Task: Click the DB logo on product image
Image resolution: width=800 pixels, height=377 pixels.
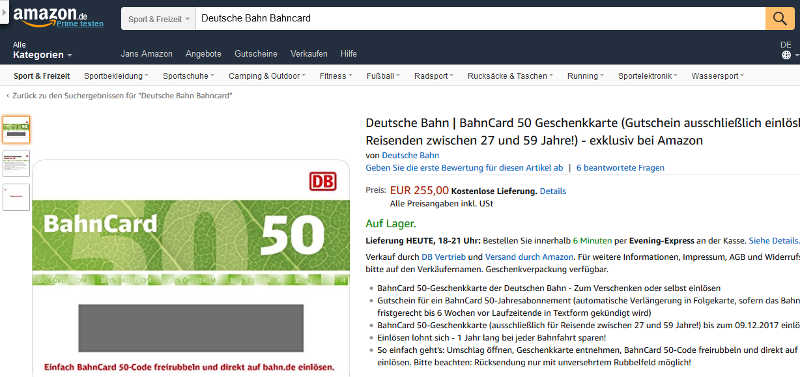Action: pos(322,182)
